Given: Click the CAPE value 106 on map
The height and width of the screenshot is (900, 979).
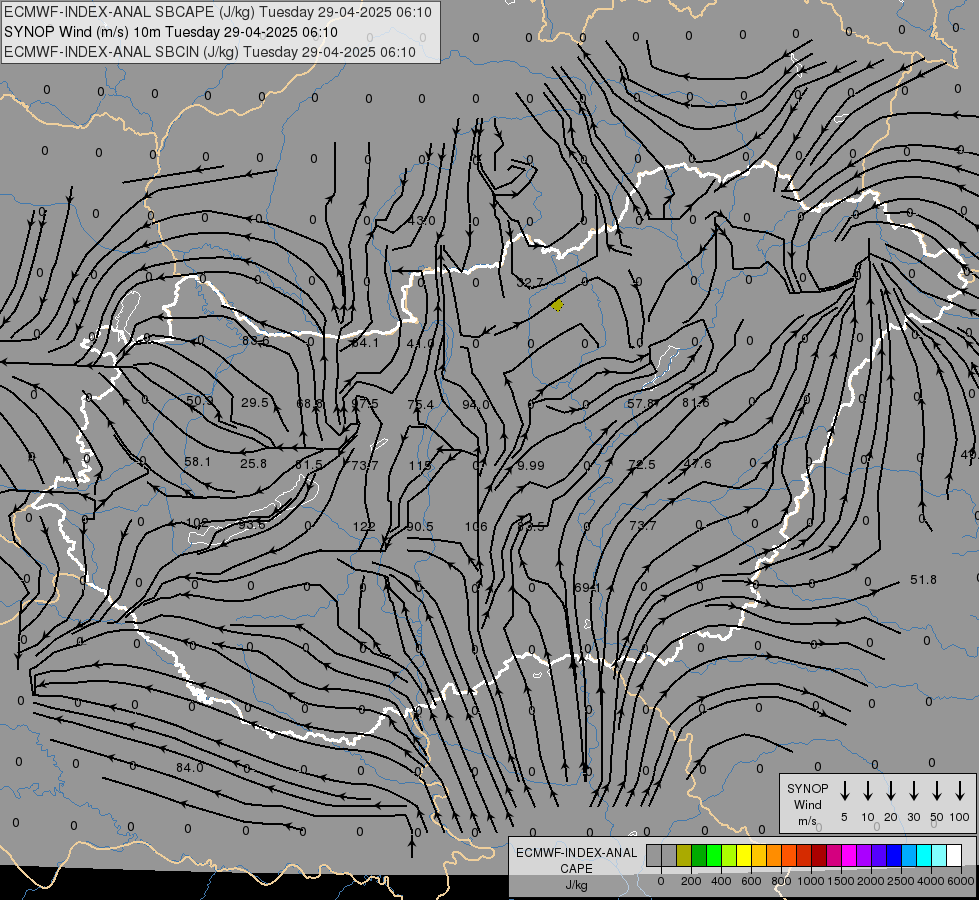Looking at the screenshot, I should (476, 527).
